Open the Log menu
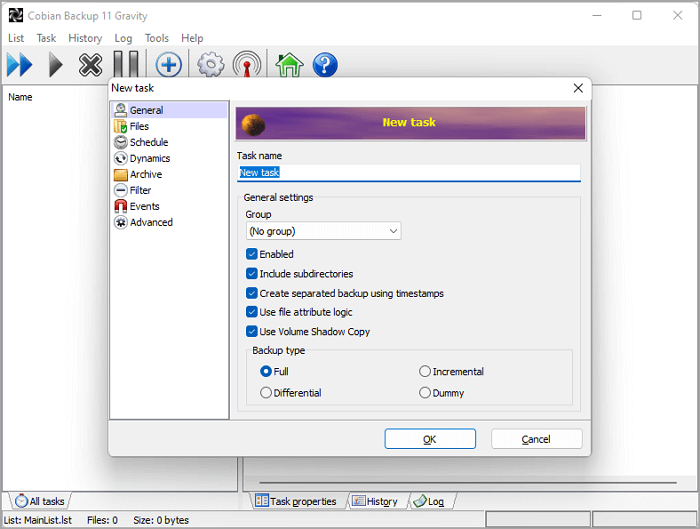Image resolution: width=700 pixels, height=529 pixels. (123, 38)
